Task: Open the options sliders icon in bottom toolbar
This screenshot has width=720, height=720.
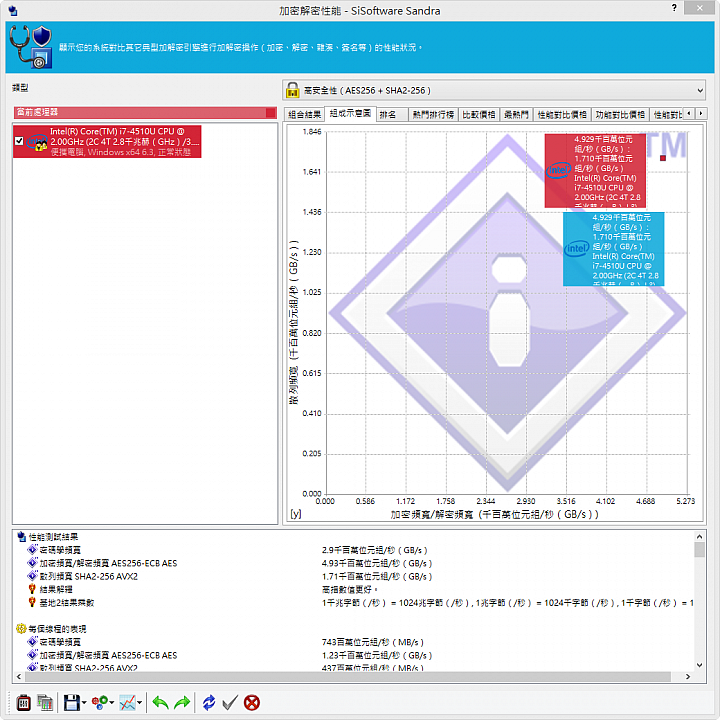Action: 23,703
